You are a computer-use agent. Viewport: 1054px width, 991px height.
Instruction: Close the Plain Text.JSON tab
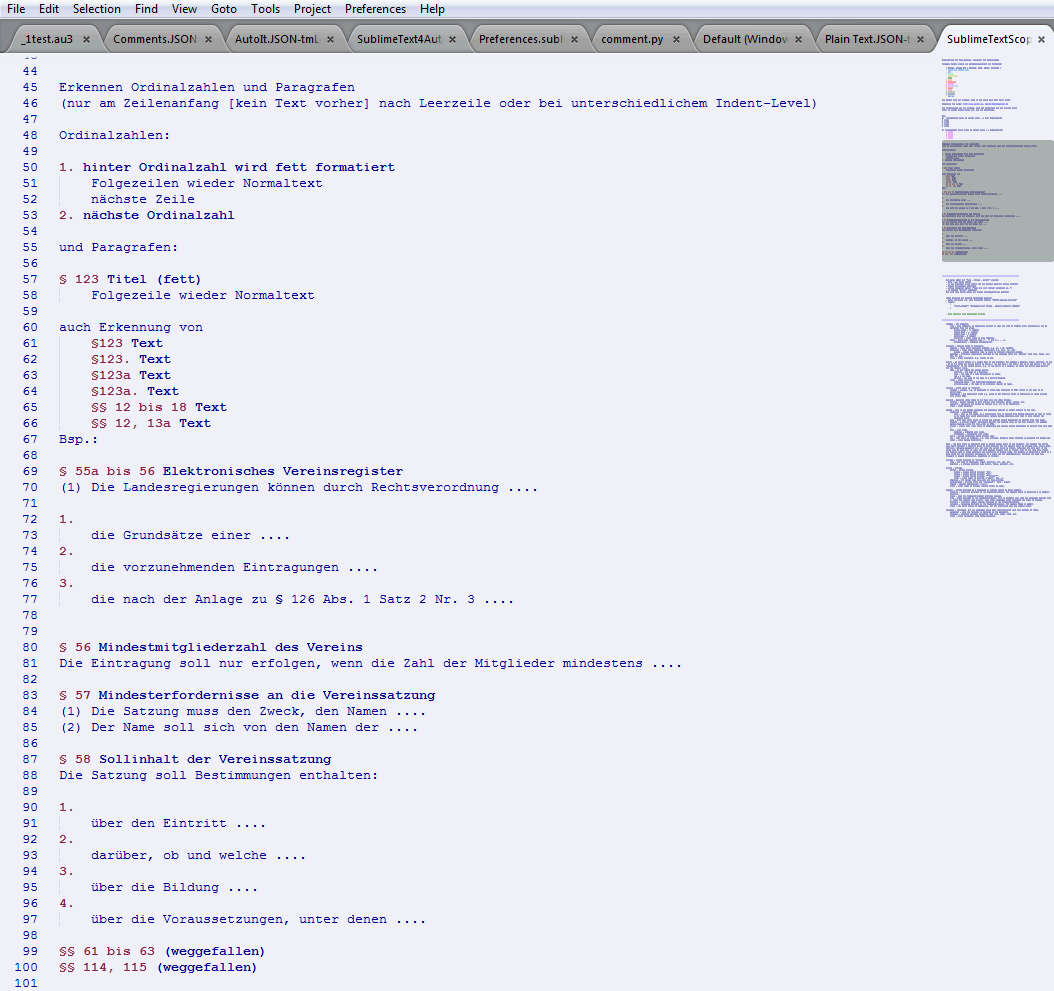[x=920, y=40]
